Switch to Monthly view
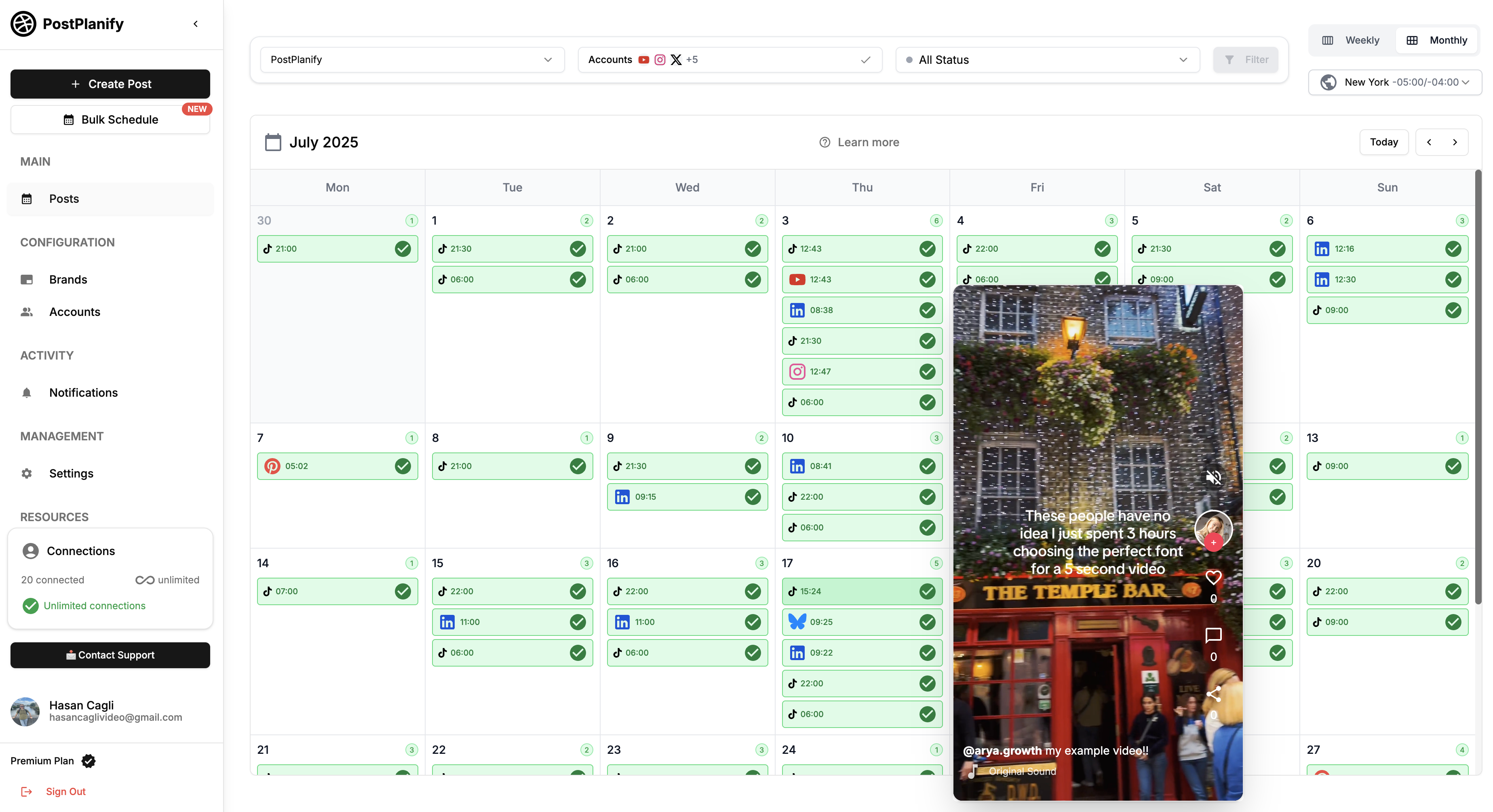 click(x=1437, y=40)
